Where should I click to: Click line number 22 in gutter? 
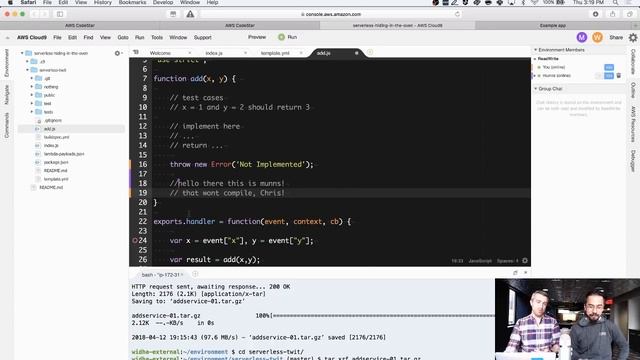[x=142, y=222]
